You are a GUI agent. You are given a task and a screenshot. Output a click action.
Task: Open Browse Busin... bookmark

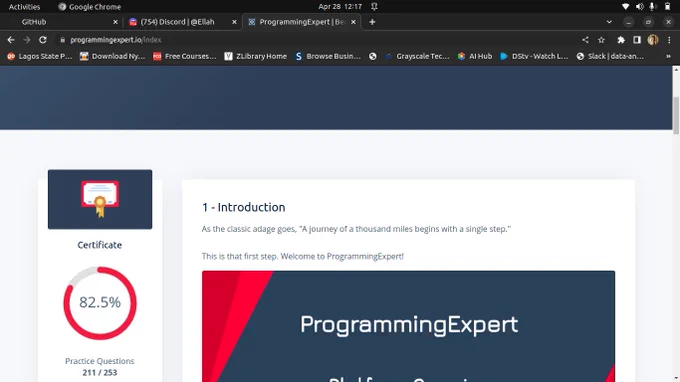point(328,56)
